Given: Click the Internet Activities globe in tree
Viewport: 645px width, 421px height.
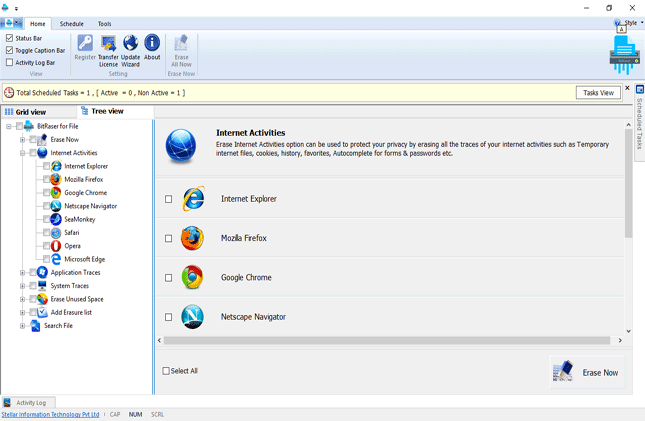Looking at the screenshot, I should coord(42,153).
